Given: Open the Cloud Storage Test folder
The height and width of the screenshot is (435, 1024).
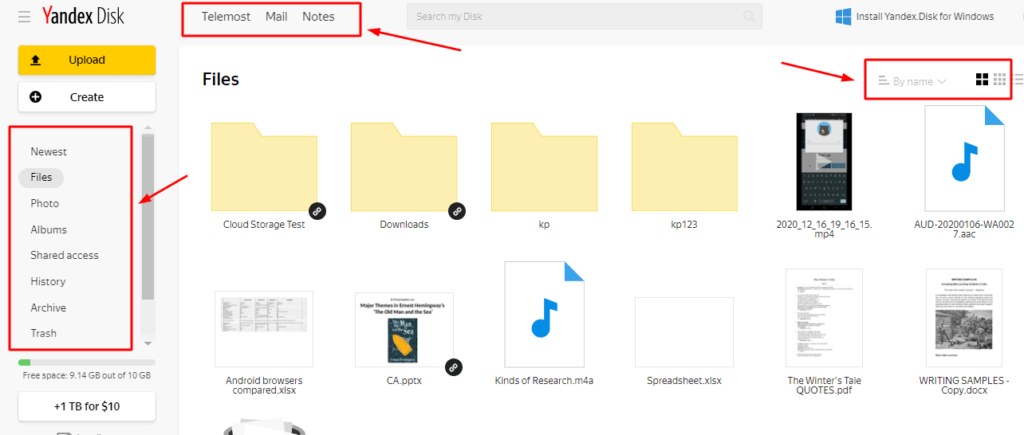Looking at the screenshot, I should 264,166.
